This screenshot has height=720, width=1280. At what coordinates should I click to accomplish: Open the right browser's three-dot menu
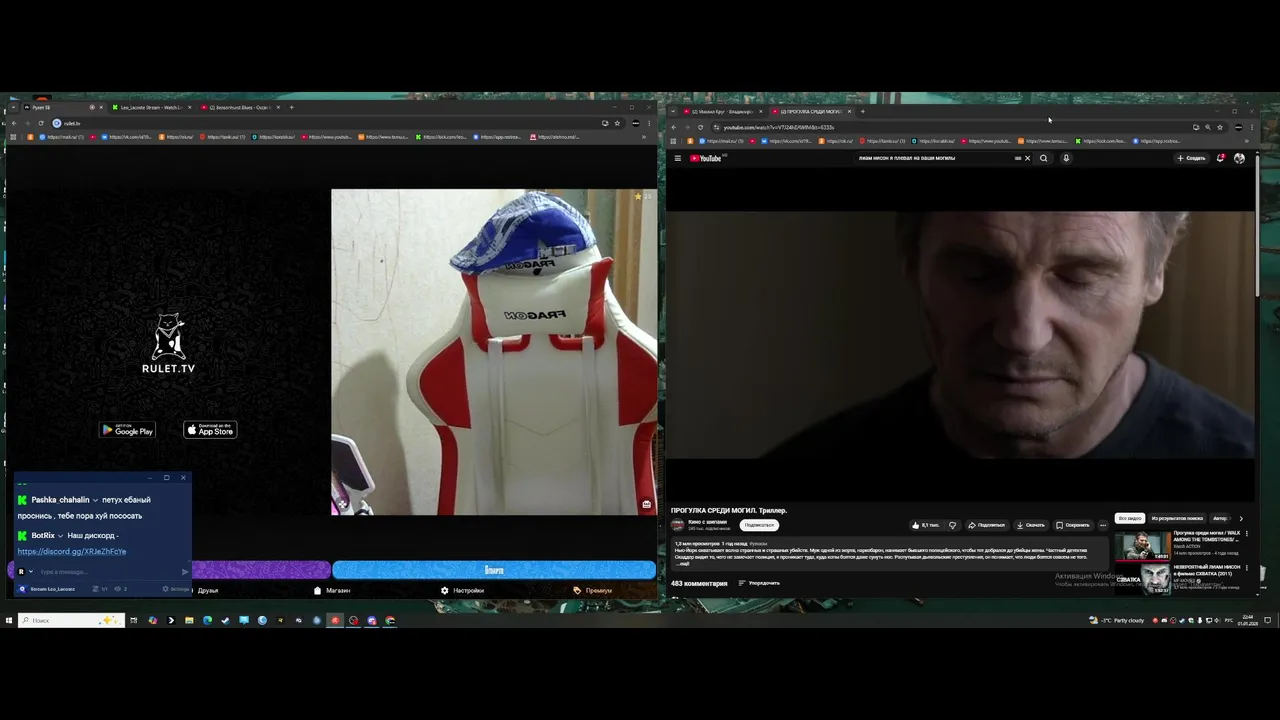pos(1250,127)
